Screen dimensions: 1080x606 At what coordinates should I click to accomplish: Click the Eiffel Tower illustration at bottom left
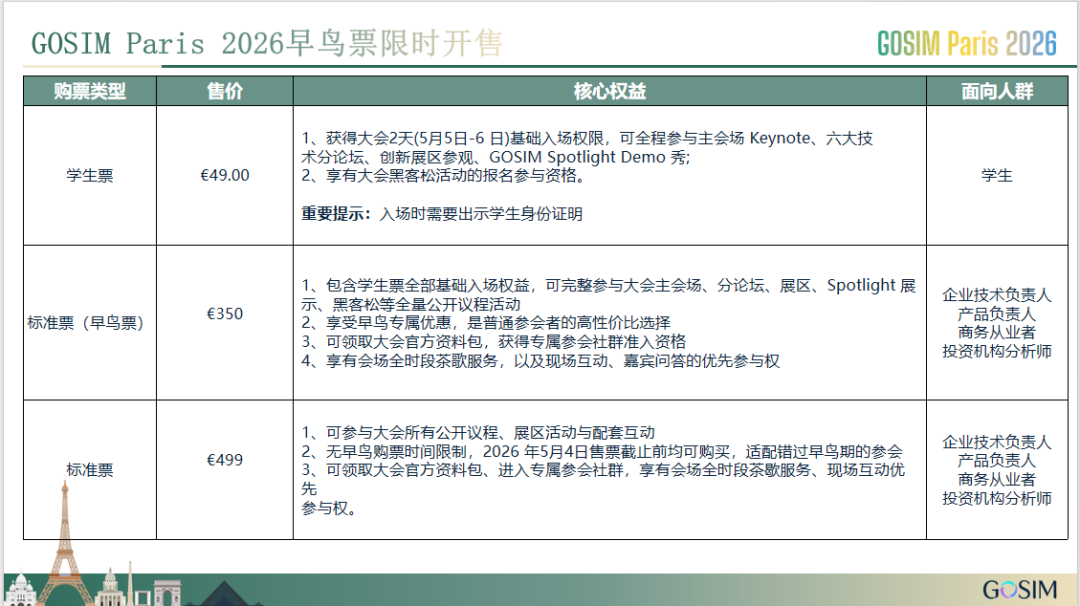(65, 543)
